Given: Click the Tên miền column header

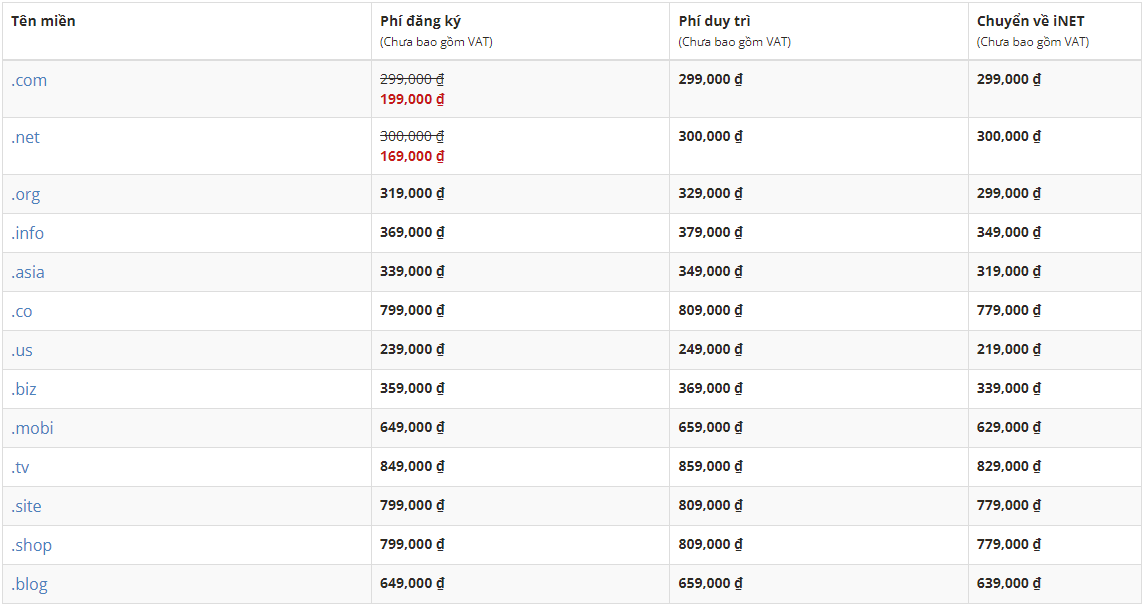Looking at the screenshot, I should (x=43, y=21).
